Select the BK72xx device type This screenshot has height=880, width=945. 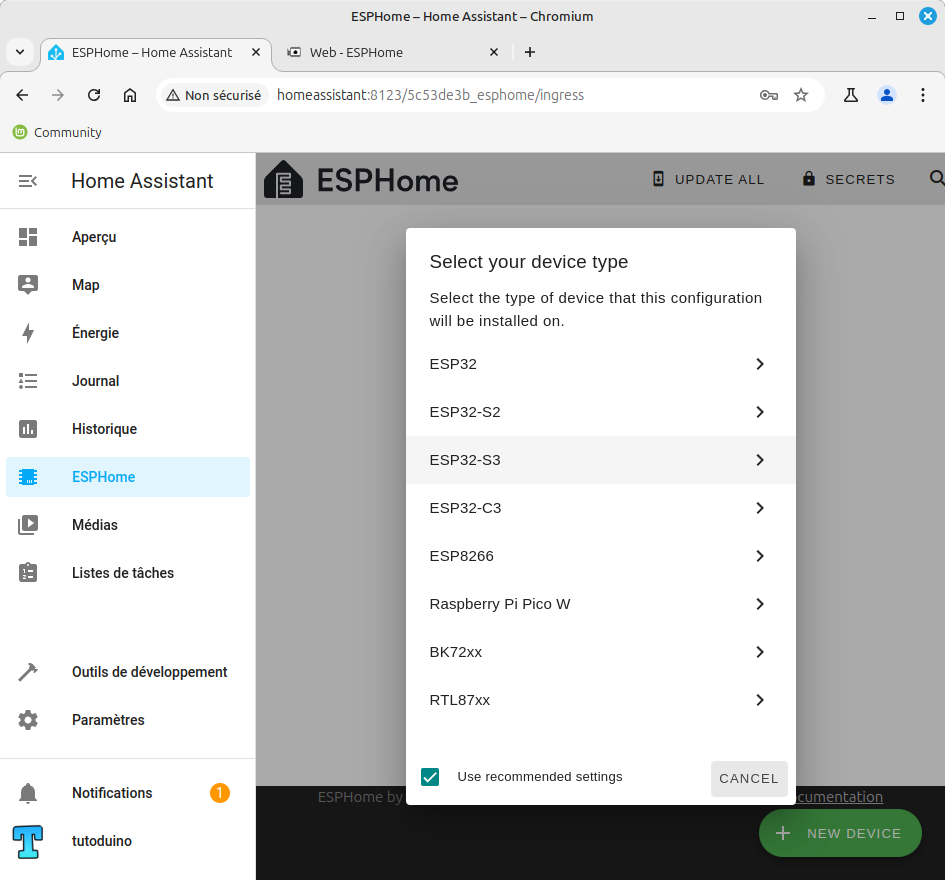coord(601,652)
